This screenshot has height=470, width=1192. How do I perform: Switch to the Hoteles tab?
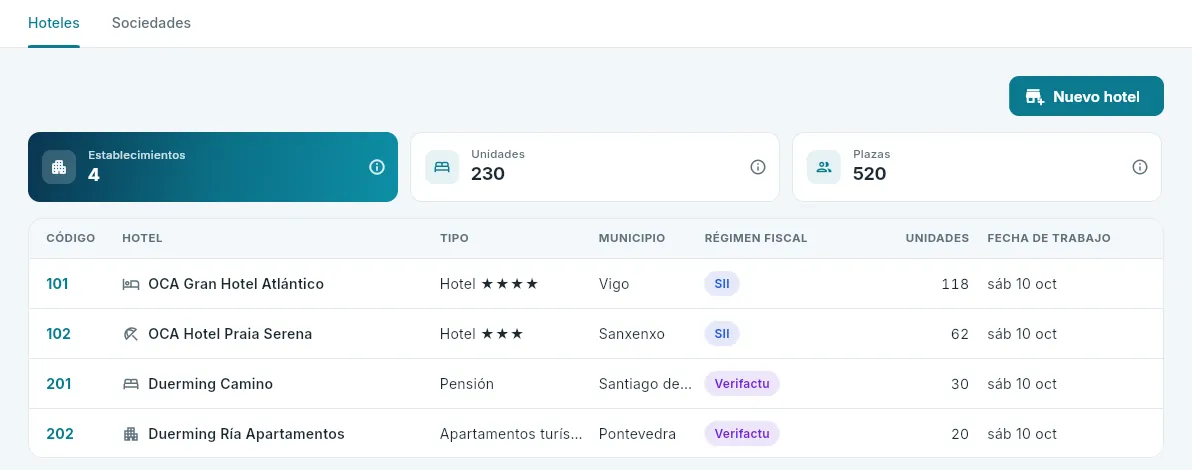(x=54, y=23)
